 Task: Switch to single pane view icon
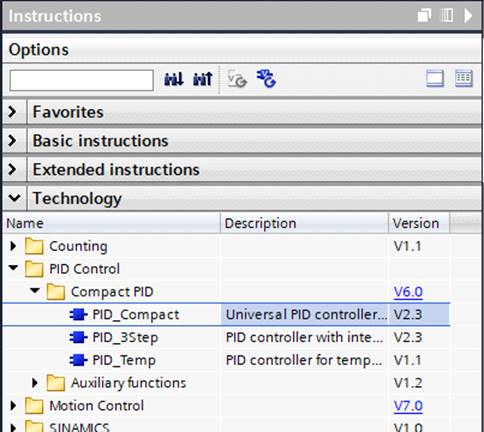(435, 79)
